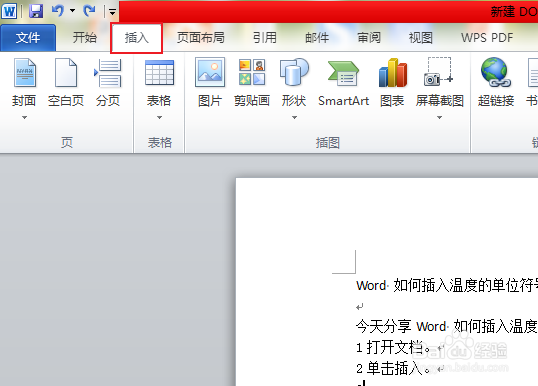Expand the 封面 dropdown arrow

pyautogui.click(x=24, y=118)
